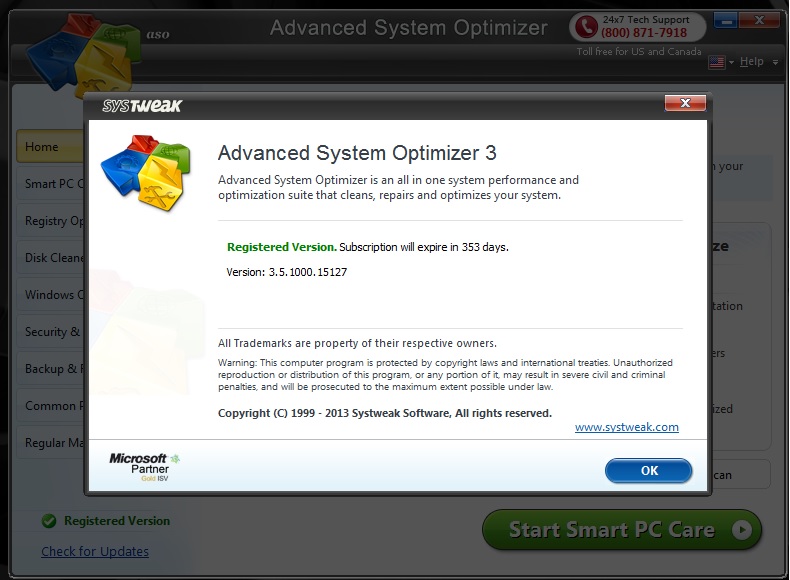
Task: Expand the arrow beside Help
Action: pos(775,62)
